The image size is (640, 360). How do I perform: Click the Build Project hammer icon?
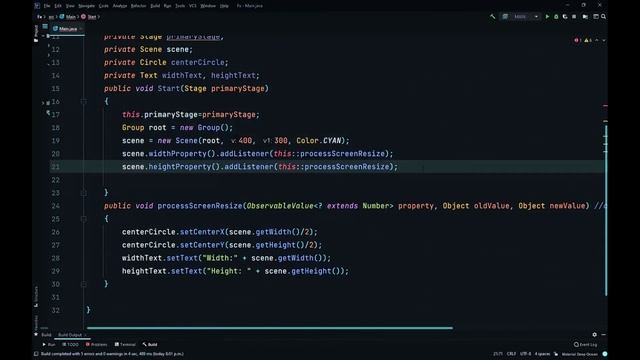[x=493, y=17]
